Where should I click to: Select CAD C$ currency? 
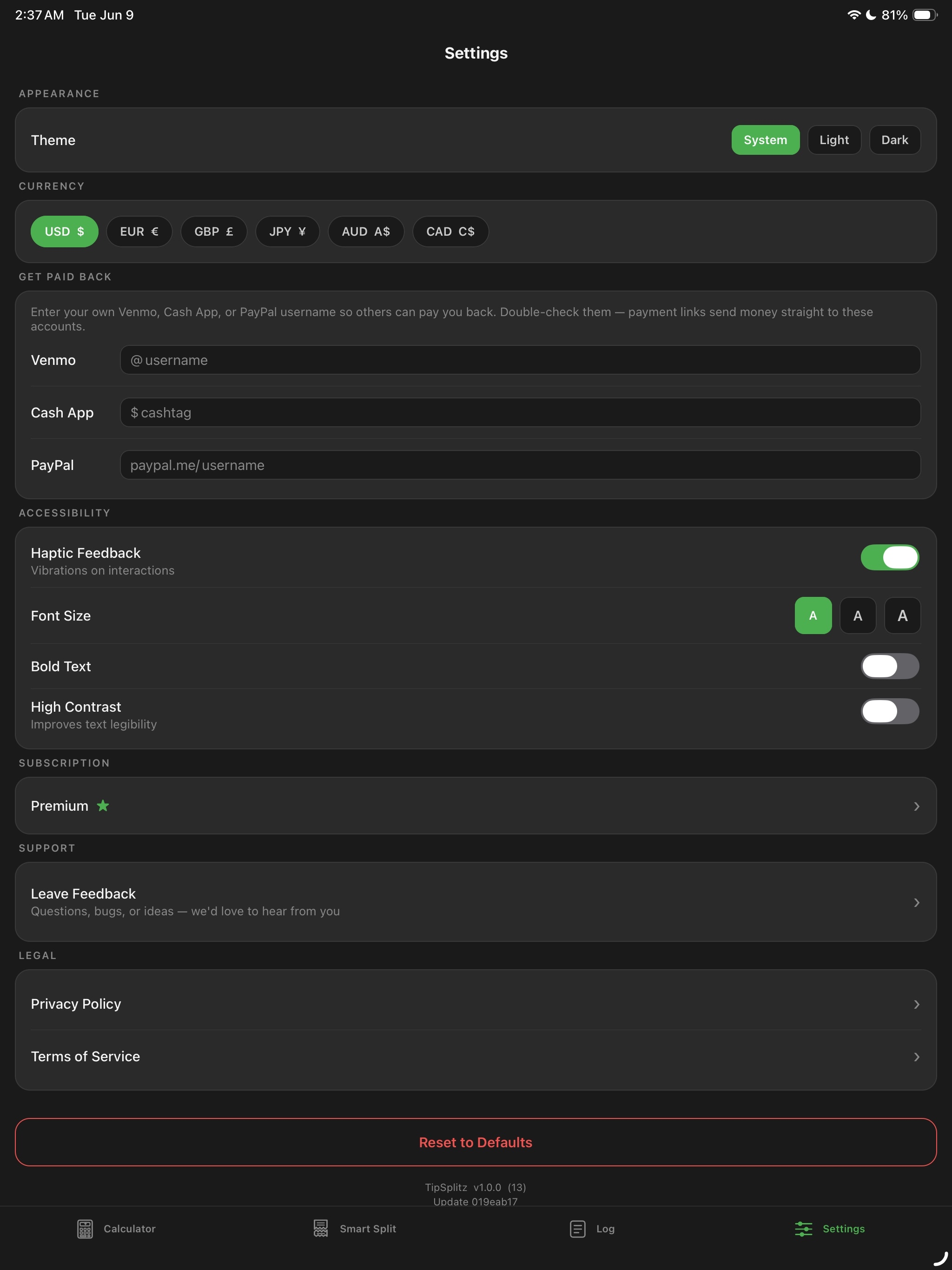point(450,232)
